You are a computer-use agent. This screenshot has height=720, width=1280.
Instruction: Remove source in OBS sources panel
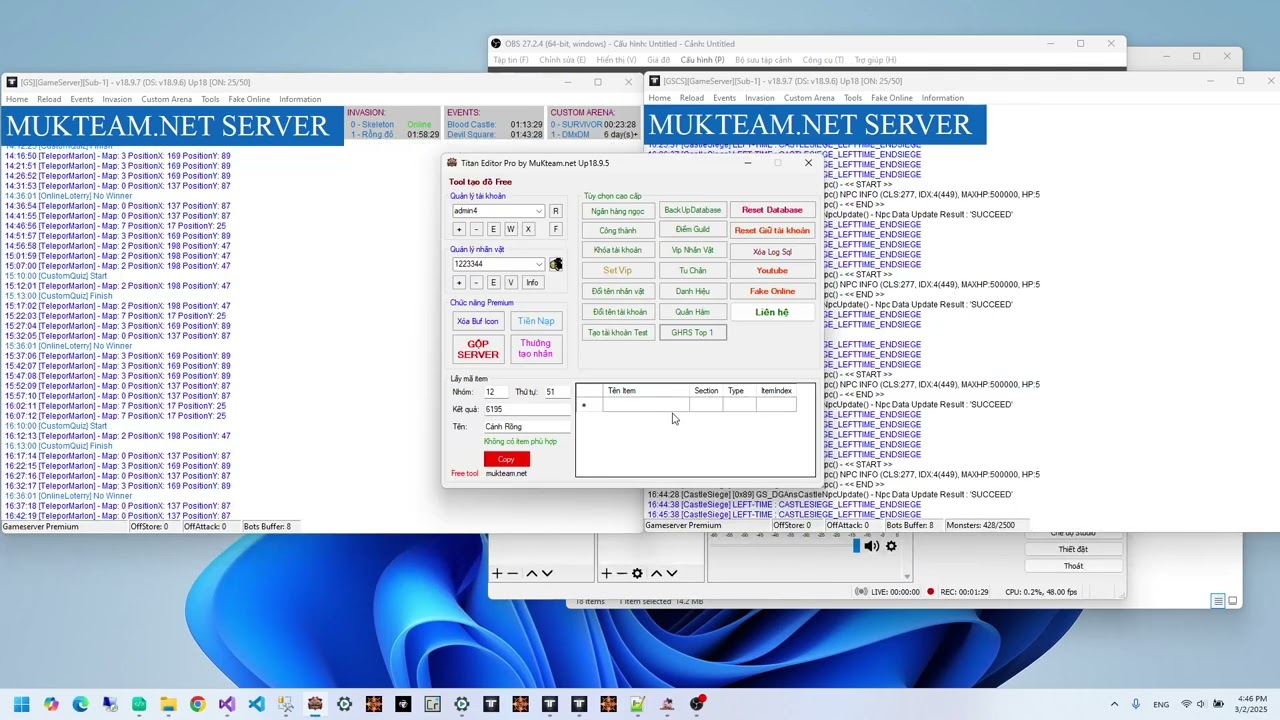[x=622, y=573]
